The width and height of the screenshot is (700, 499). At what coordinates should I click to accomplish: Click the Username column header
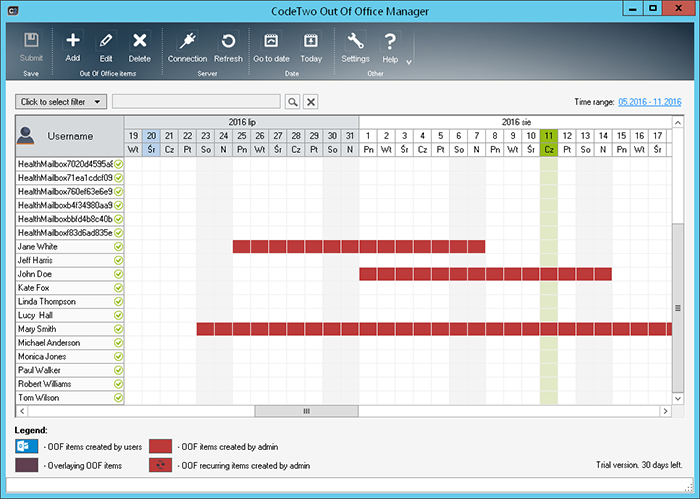pos(70,136)
